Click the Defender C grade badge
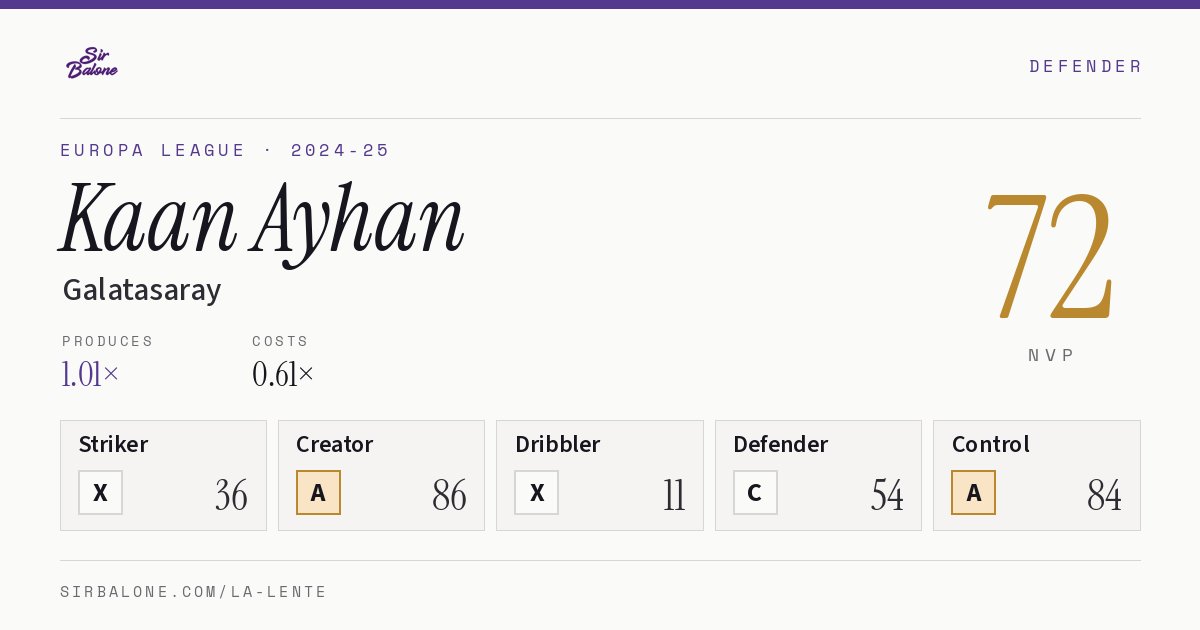 (755, 493)
